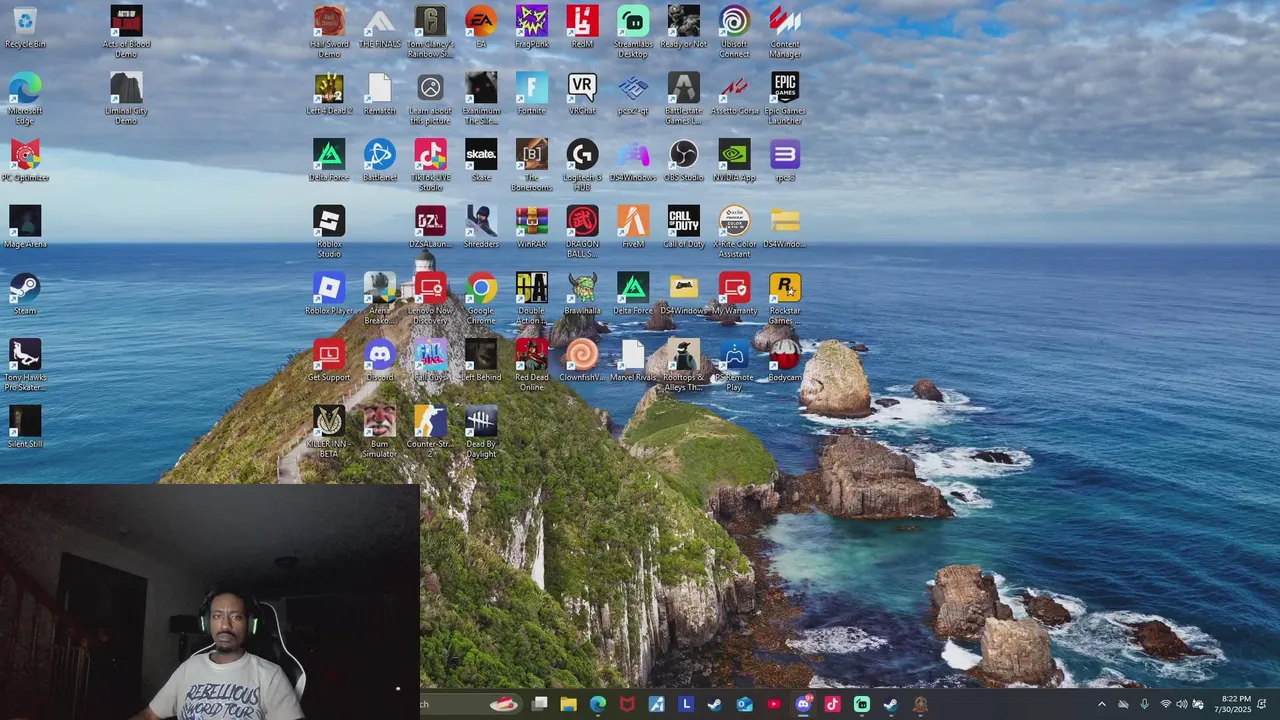Click Learn about this picture icon
Image resolution: width=1280 pixels, height=720 pixels.
(430, 99)
